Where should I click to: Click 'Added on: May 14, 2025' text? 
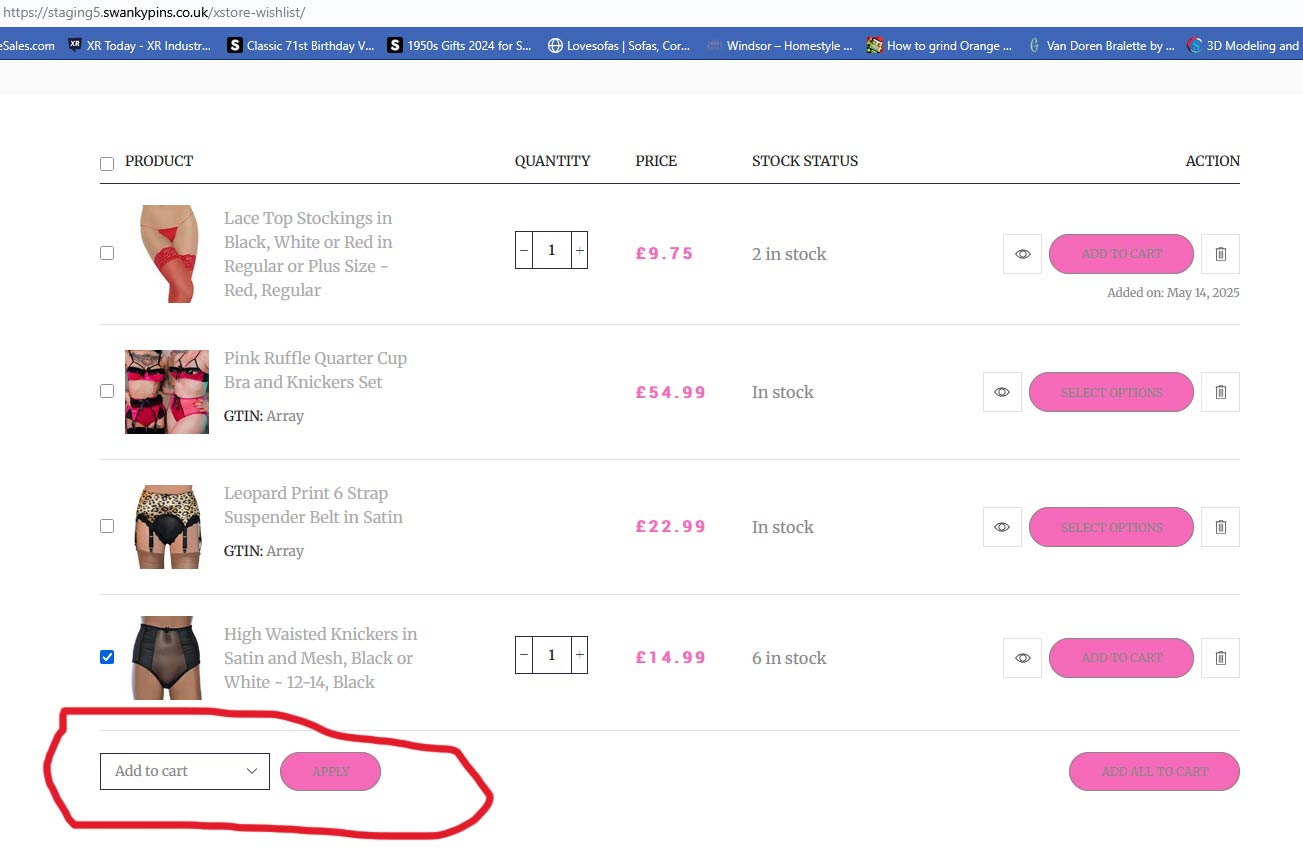[x=1173, y=293]
